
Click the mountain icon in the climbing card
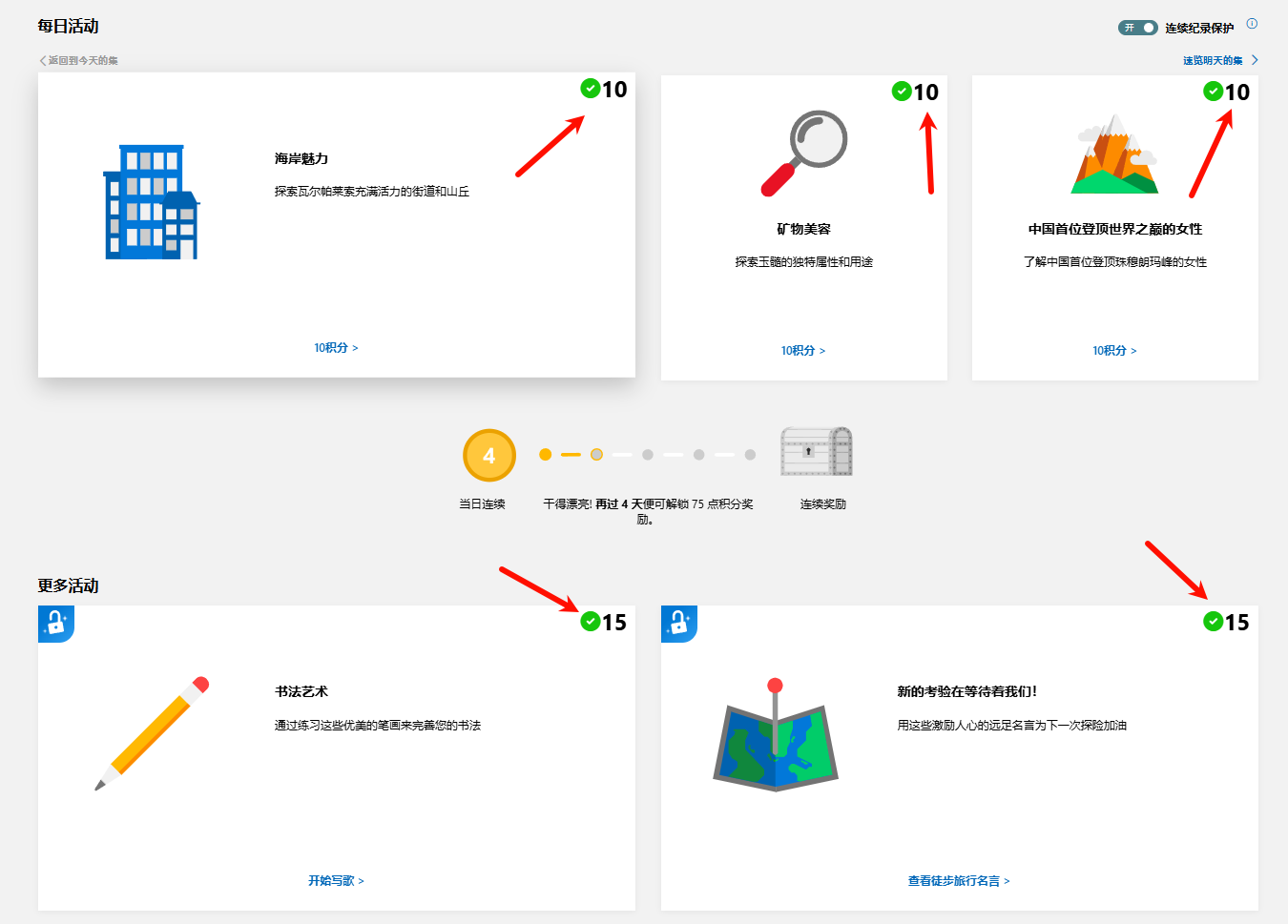[1114, 155]
